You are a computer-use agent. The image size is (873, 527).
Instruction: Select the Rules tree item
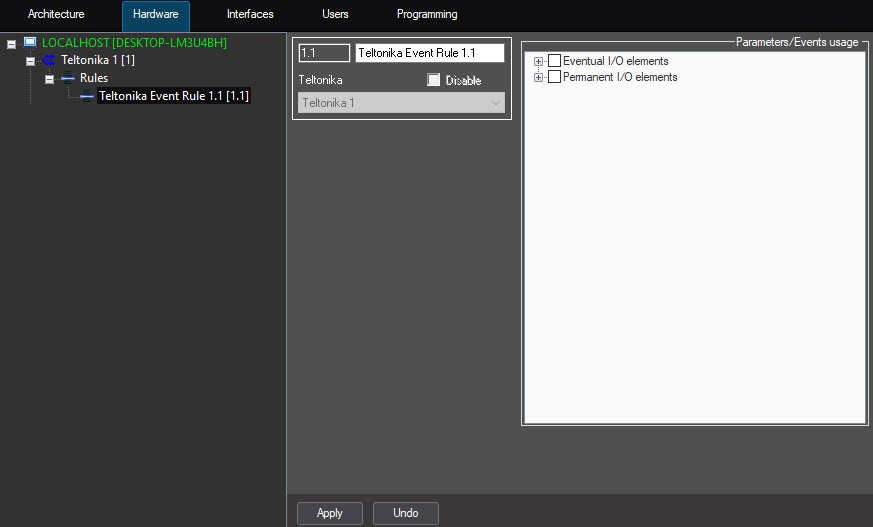click(94, 78)
